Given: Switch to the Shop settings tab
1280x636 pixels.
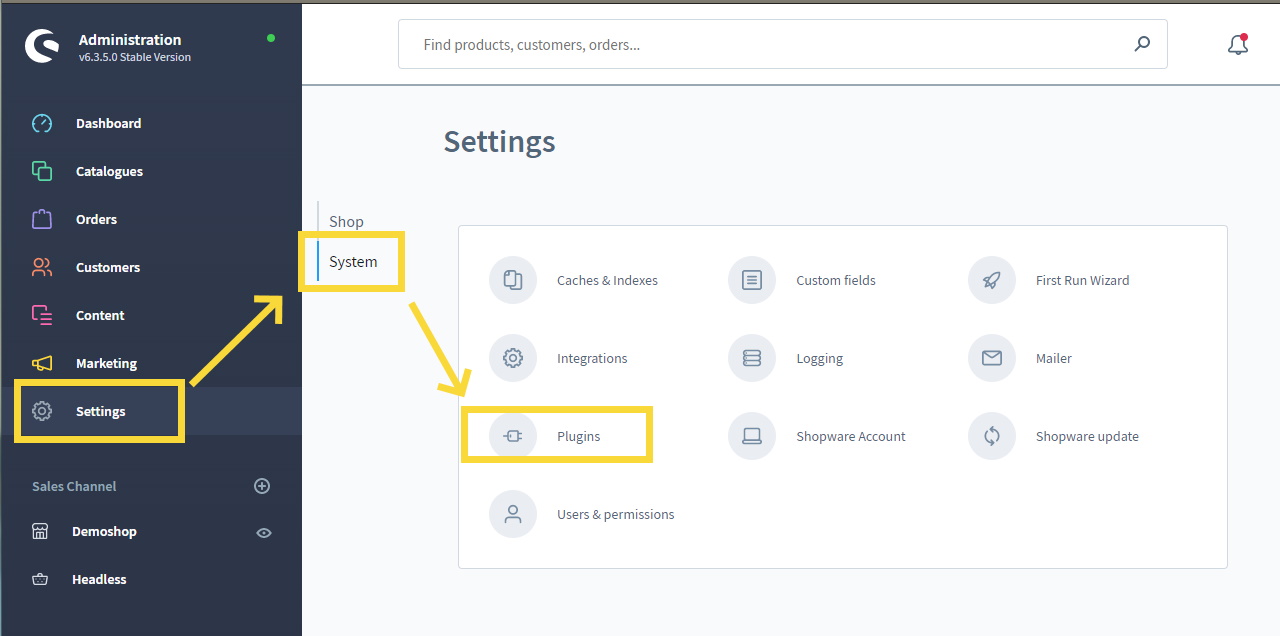Looking at the screenshot, I should coord(346,221).
